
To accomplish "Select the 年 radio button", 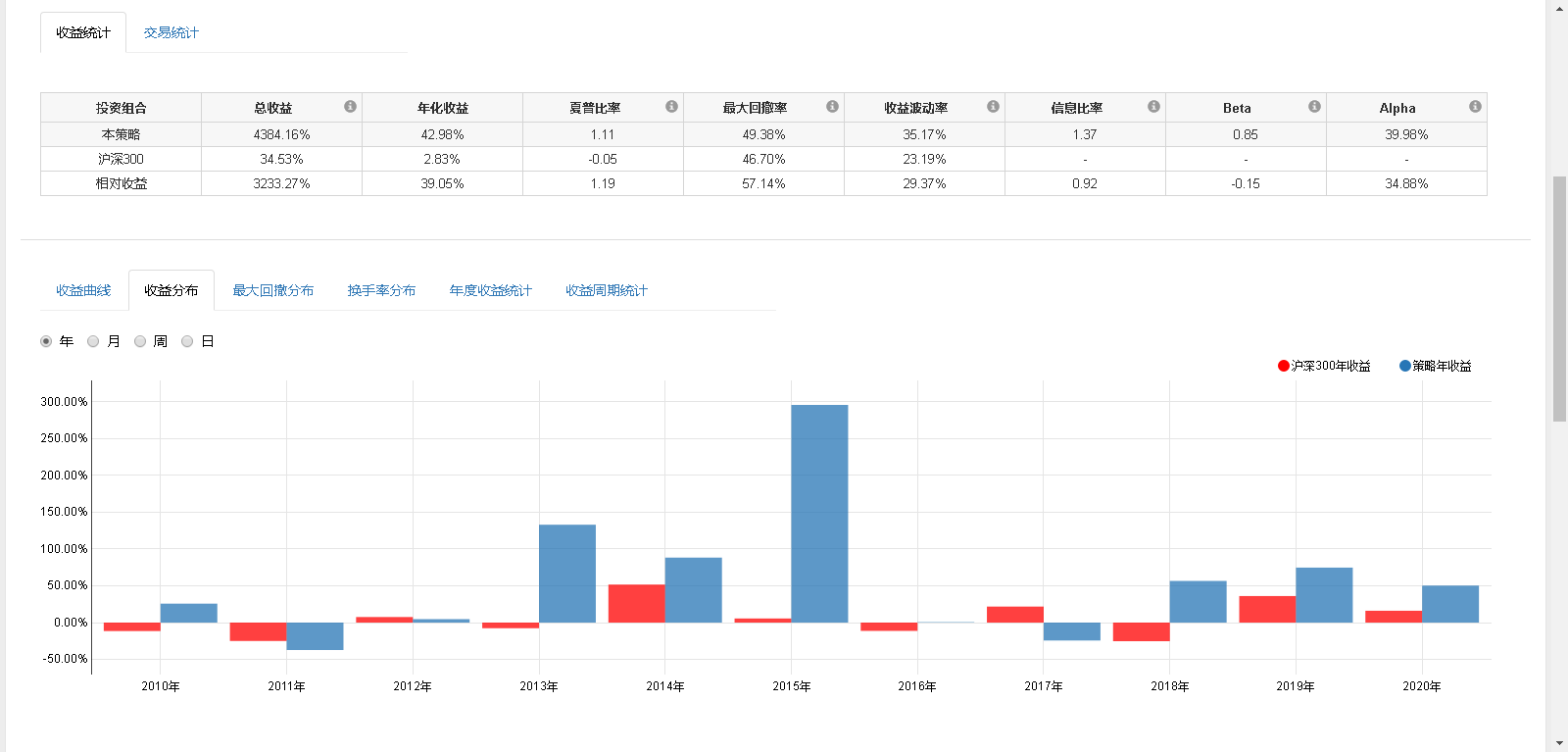I will pyautogui.click(x=46, y=341).
